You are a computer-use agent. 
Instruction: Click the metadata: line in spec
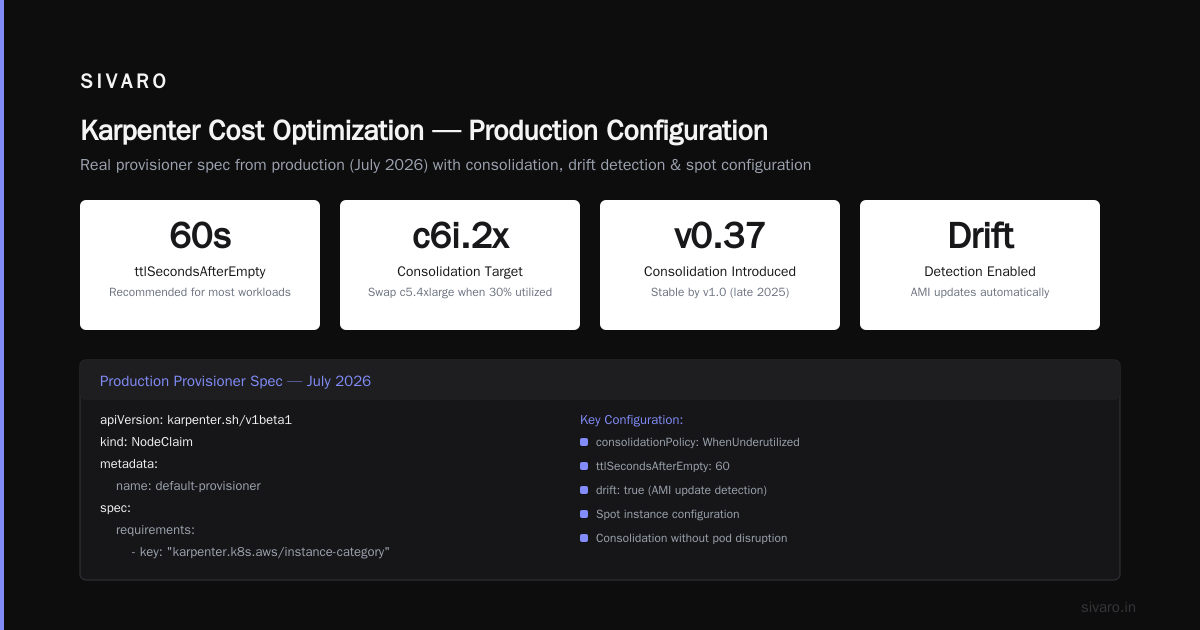point(129,463)
